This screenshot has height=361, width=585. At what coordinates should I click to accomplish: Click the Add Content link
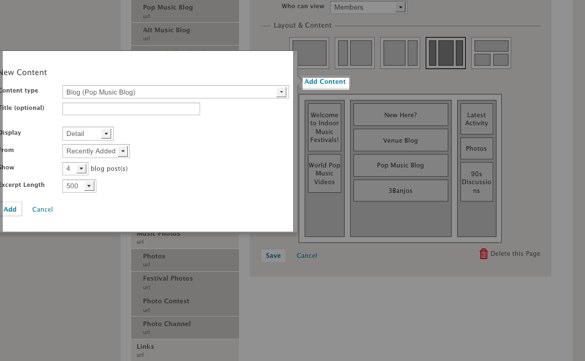(325, 82)
